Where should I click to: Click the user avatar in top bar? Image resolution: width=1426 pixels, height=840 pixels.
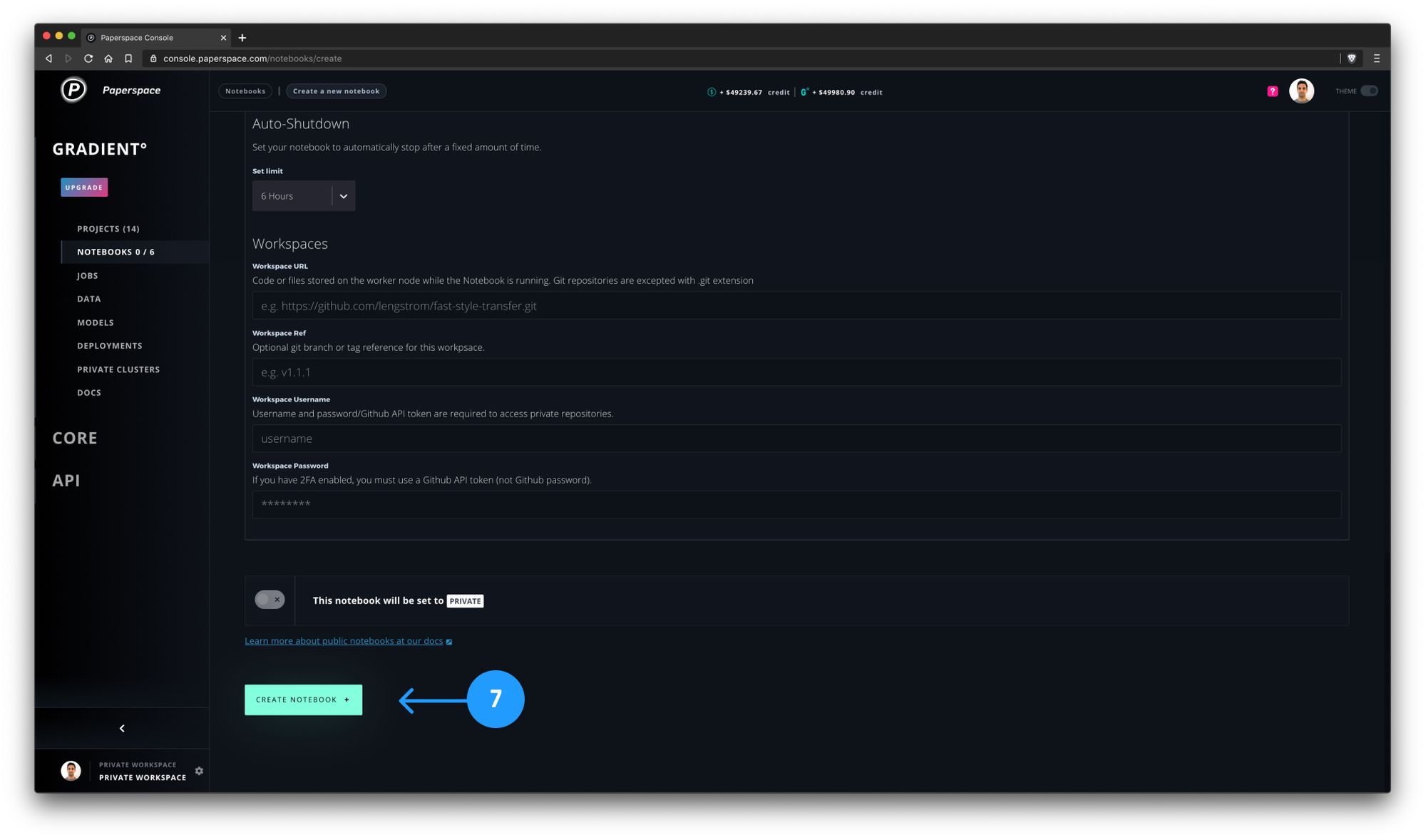tap(1301, 91)
